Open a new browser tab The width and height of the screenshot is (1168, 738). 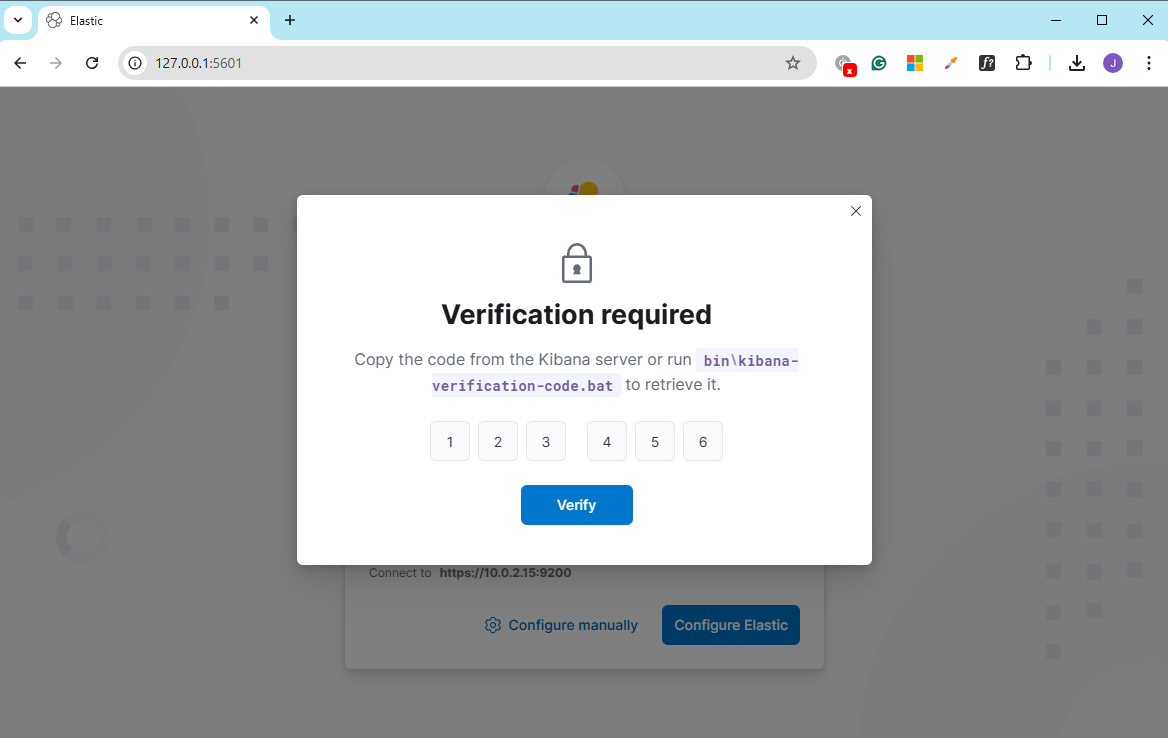click(x=290, y=20)
